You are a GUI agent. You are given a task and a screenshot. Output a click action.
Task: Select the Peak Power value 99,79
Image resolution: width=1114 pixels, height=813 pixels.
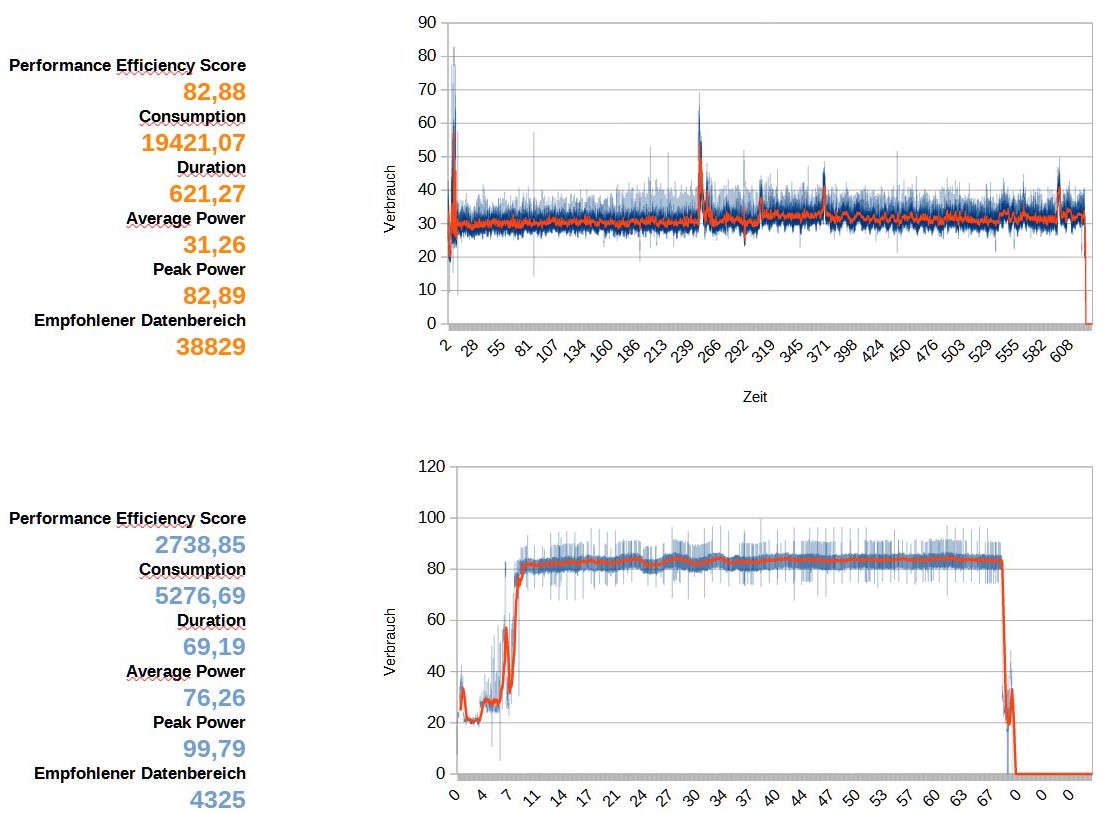(x=214, y=749)
